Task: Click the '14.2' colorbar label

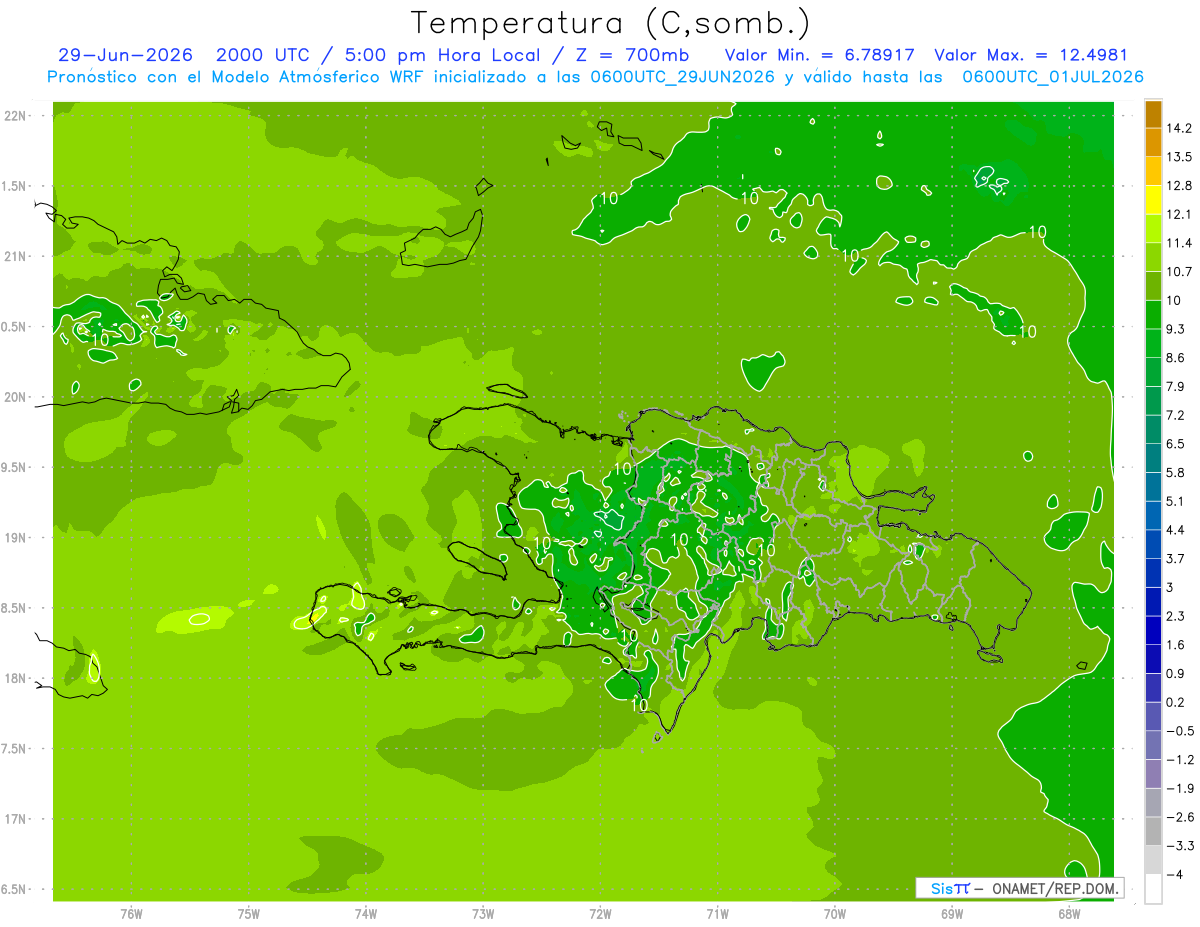Action: pyautogui.click(x=1181, y=128)
